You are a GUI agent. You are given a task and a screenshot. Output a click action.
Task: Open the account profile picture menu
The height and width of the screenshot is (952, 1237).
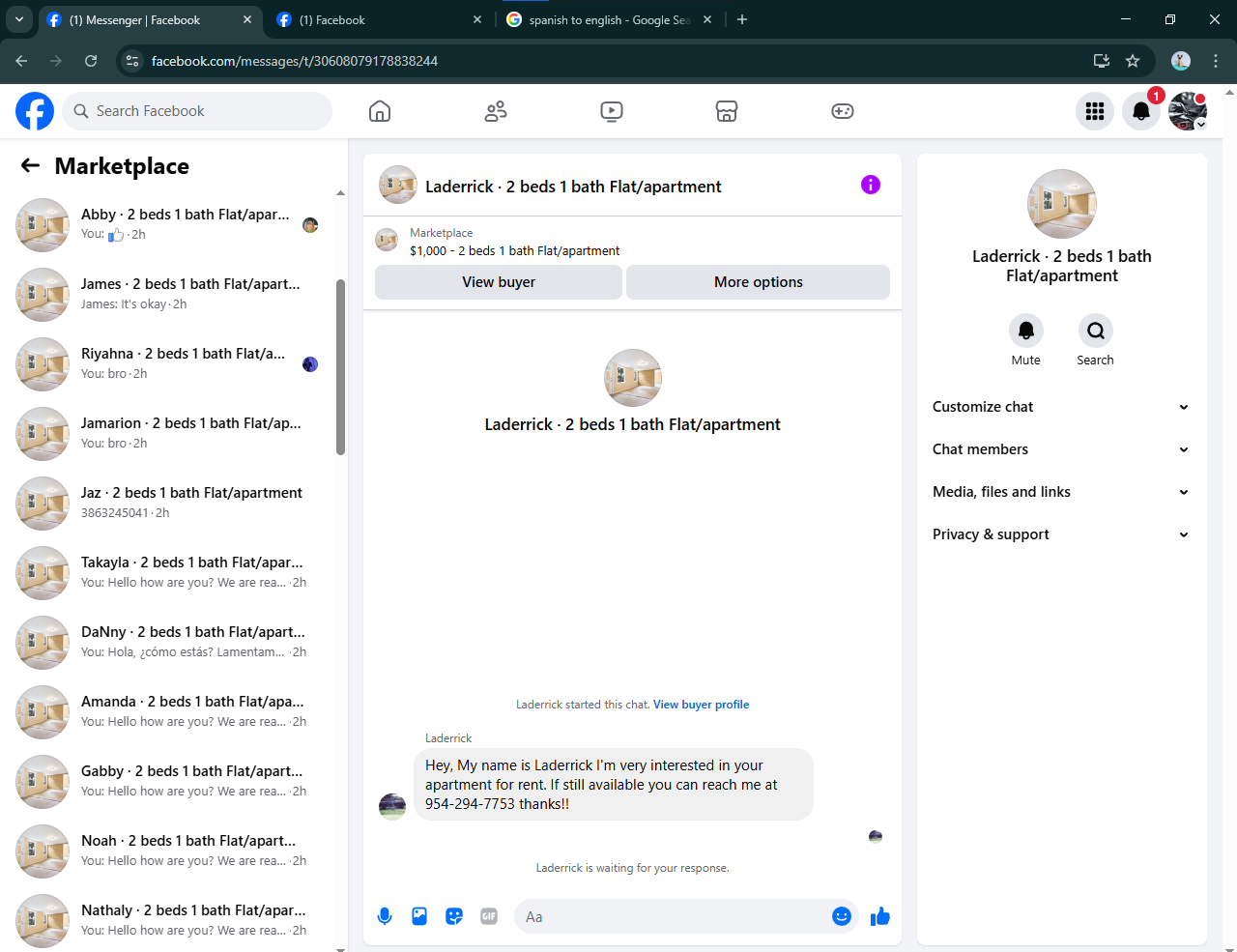(x=1188, y=111)
